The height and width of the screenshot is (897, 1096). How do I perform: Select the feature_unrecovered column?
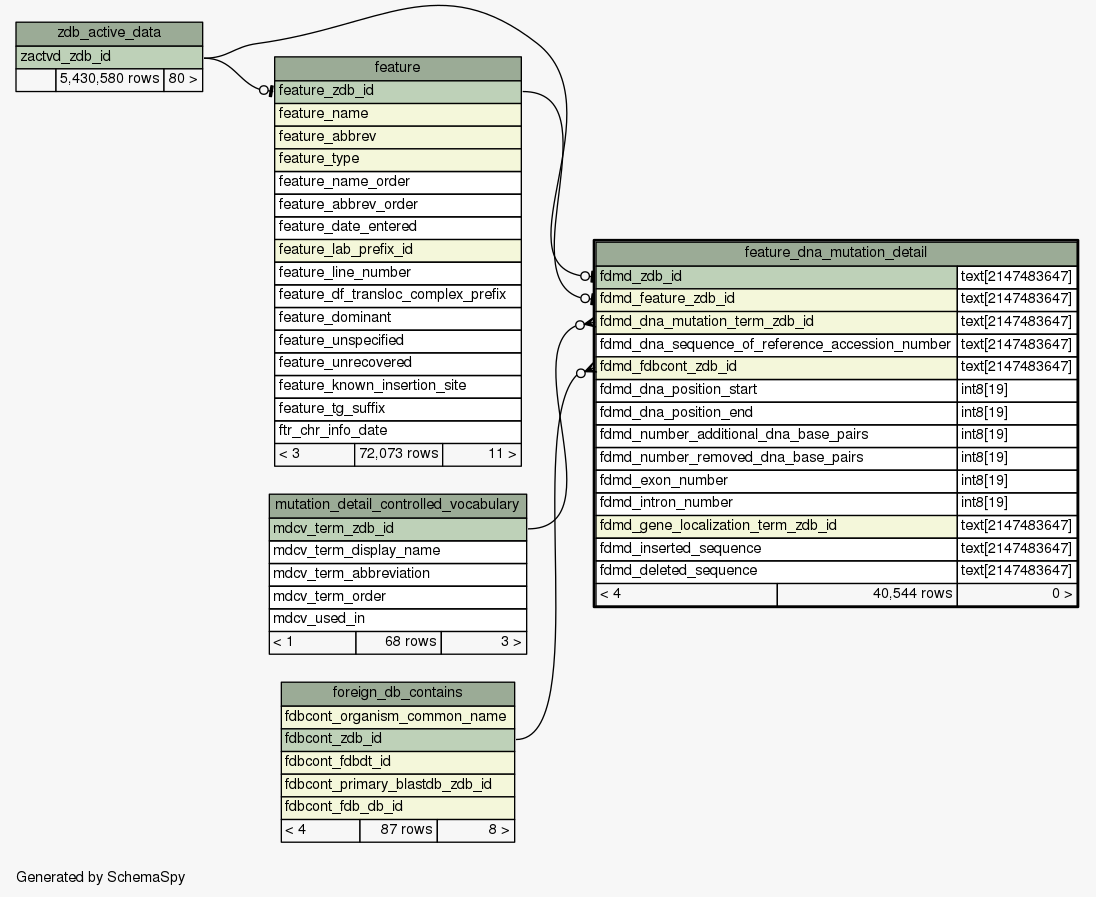coord(398,363)
